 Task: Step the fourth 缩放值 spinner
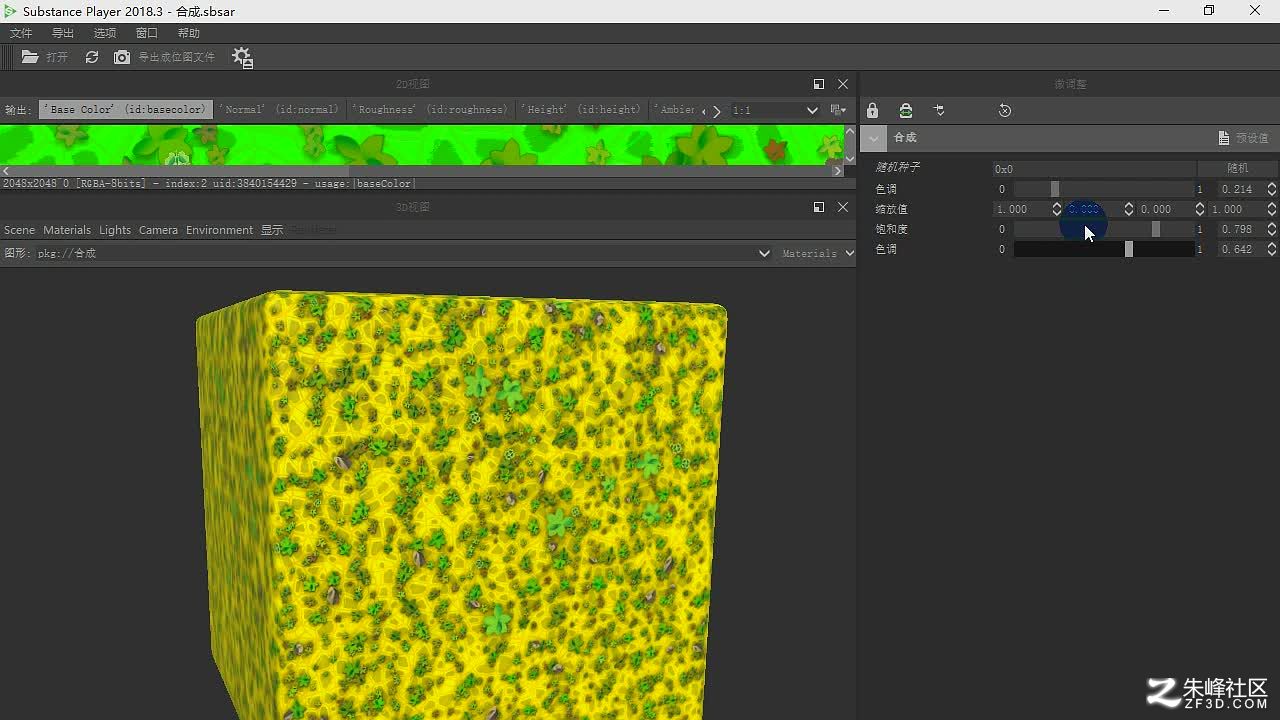click(x=1272, y=209)
